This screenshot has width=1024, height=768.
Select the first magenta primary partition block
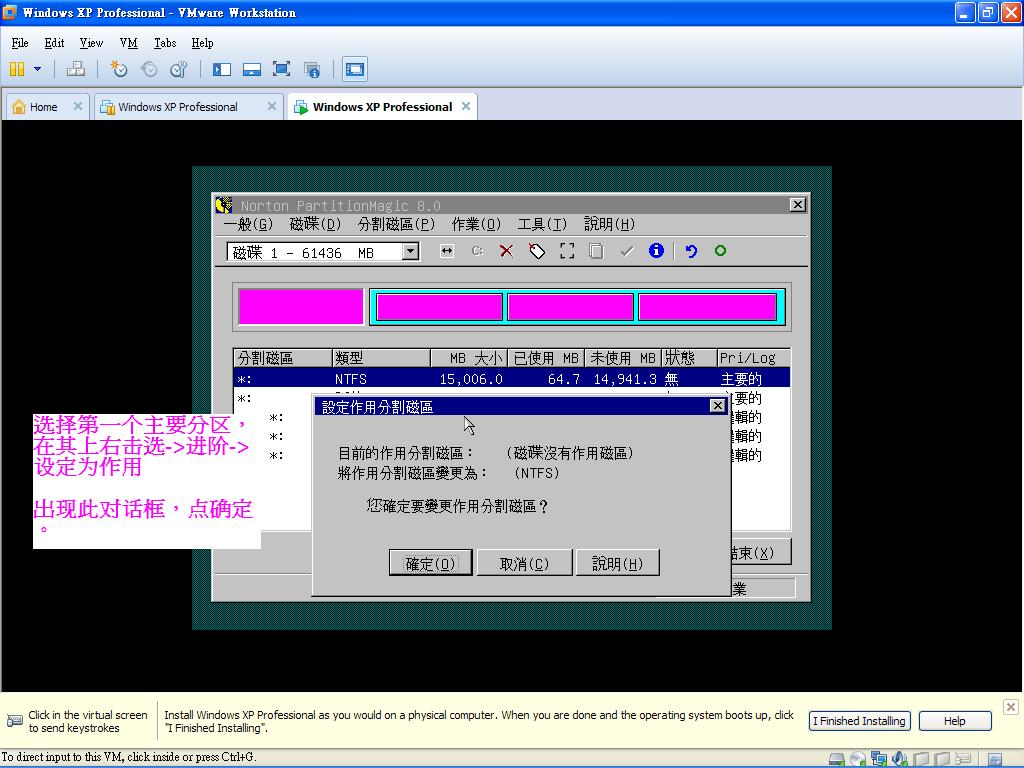coord(301,306)
